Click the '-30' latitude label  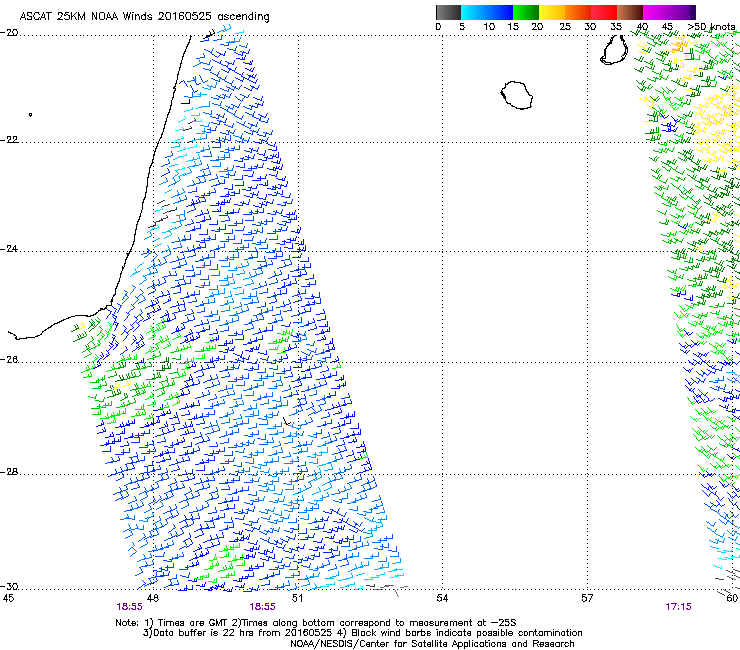[x=9, y=586]
